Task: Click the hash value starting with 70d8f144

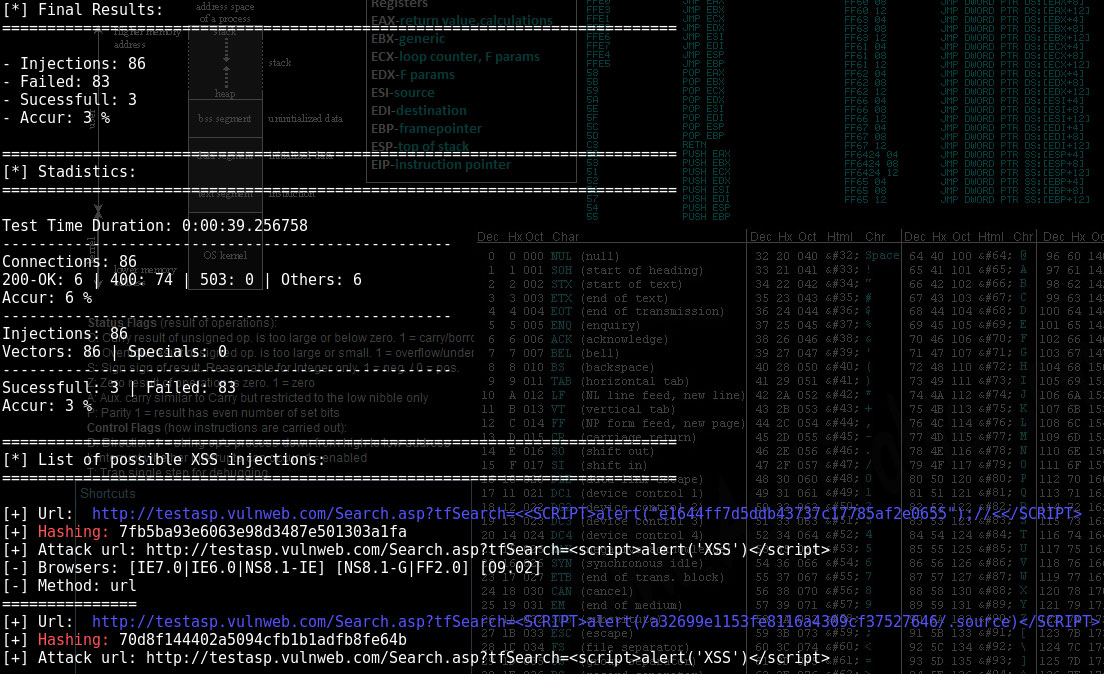Action: click(x=262, y=640)
